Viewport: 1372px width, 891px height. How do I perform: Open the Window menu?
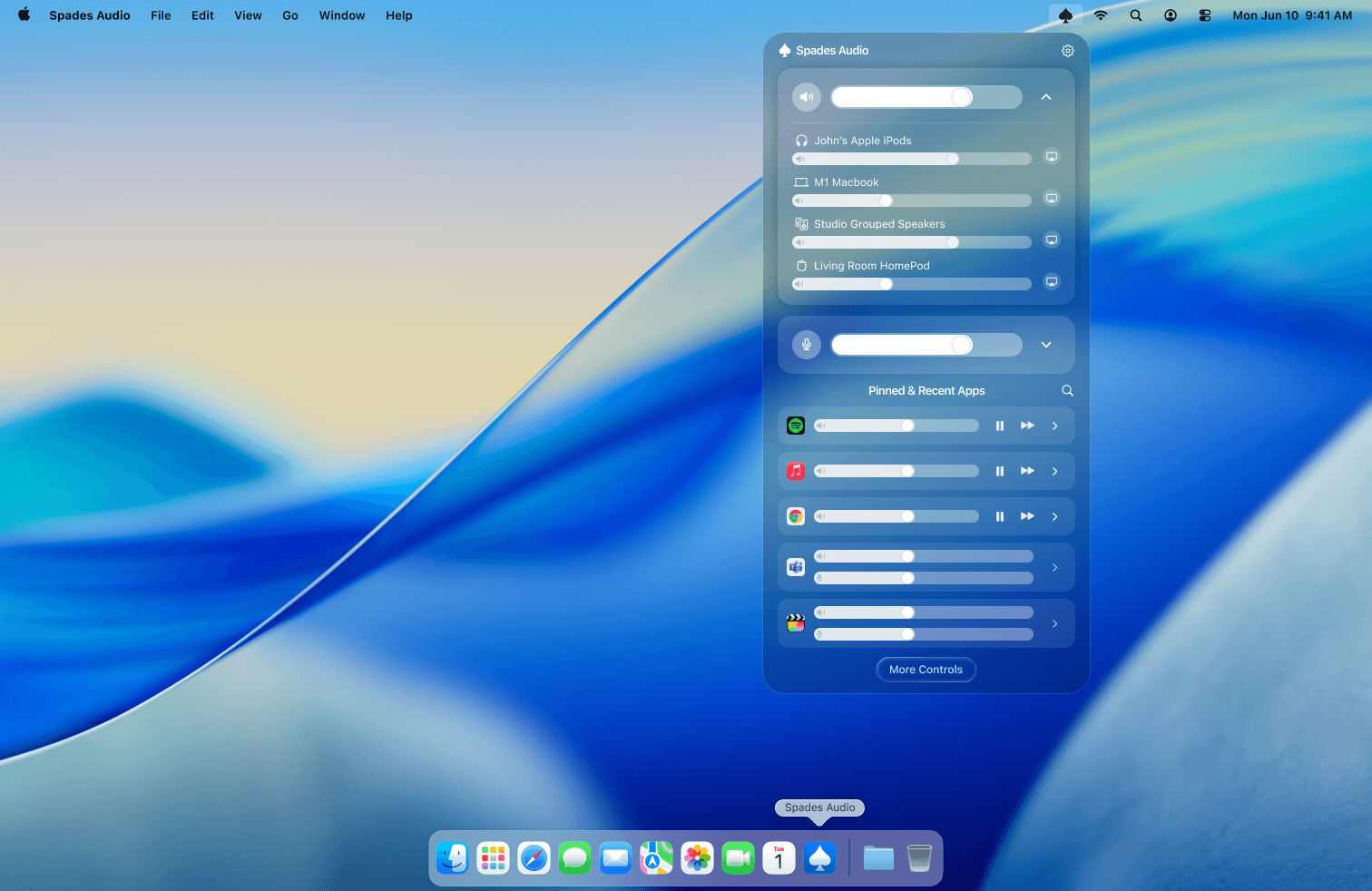341,15
